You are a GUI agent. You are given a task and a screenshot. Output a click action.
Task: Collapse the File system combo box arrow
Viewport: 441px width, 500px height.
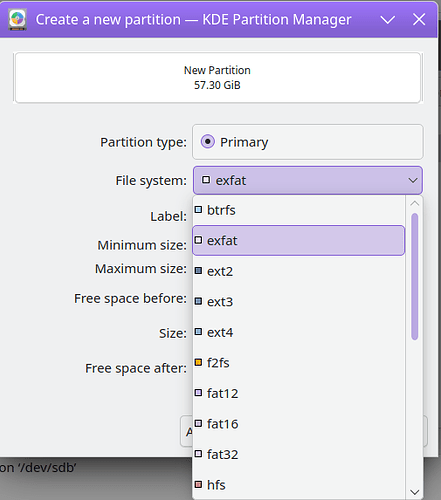click(x=413, y=180)
